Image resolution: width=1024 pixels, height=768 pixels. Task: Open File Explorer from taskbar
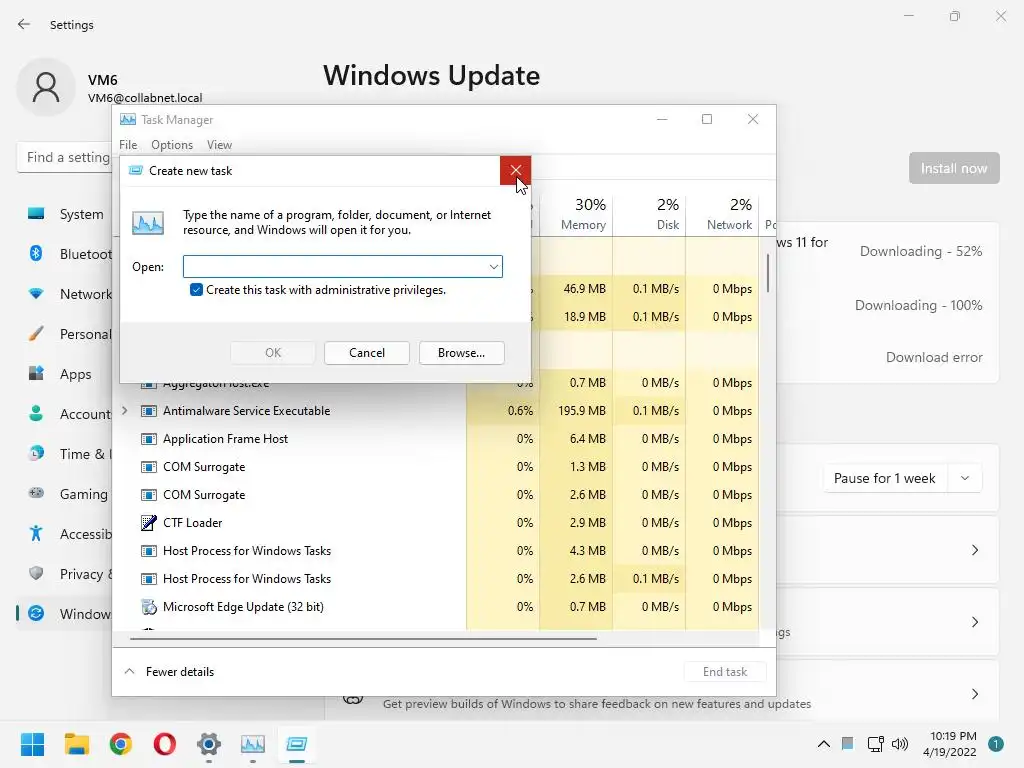pyautogui.click(x=76, y=744)
